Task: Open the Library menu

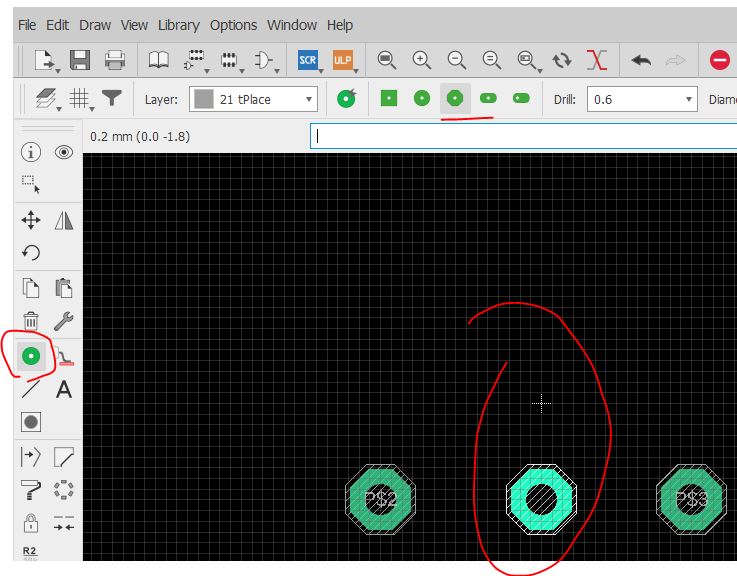Action: (x=179, y=25)
